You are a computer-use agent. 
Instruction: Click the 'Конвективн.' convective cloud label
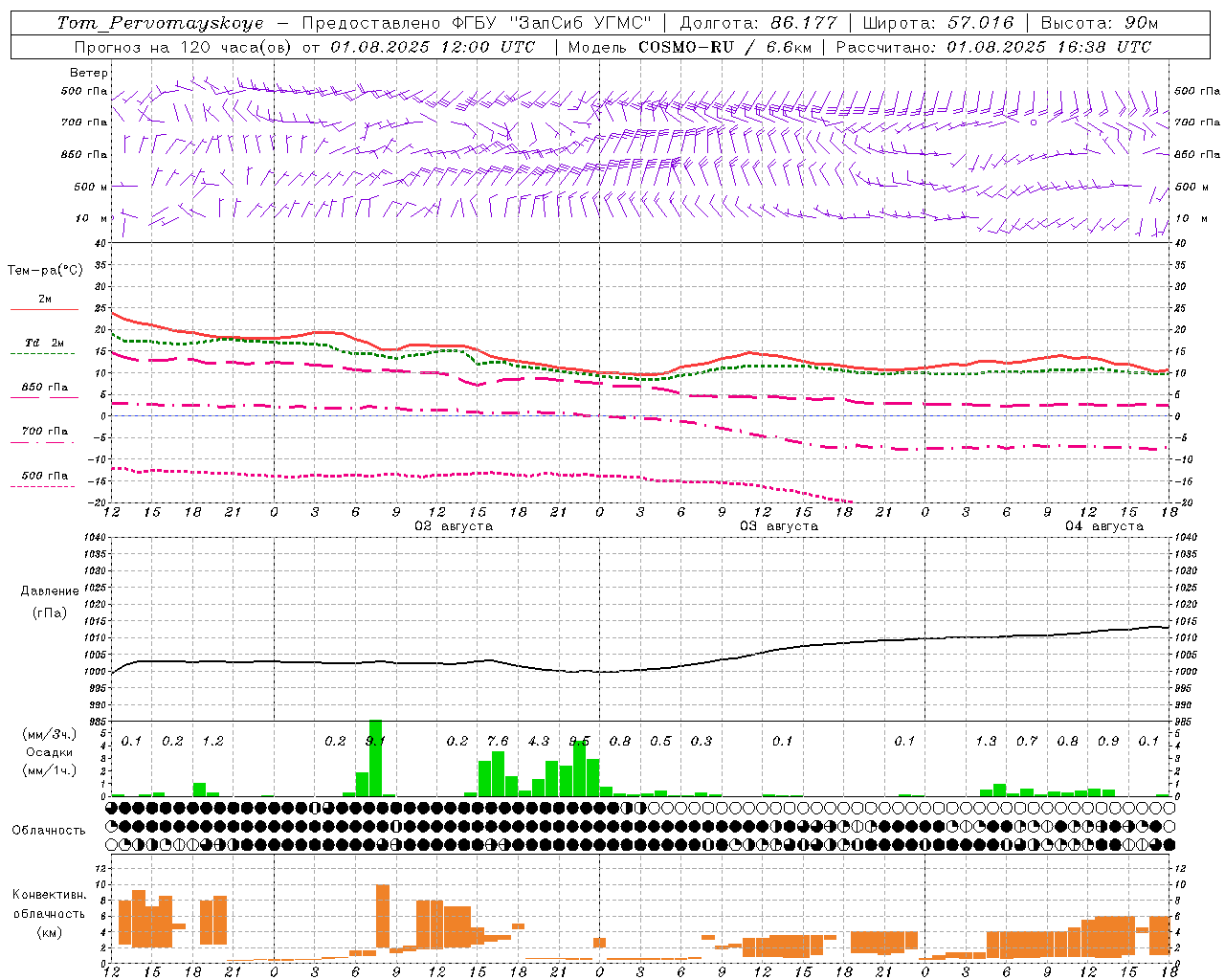point(50,895)
